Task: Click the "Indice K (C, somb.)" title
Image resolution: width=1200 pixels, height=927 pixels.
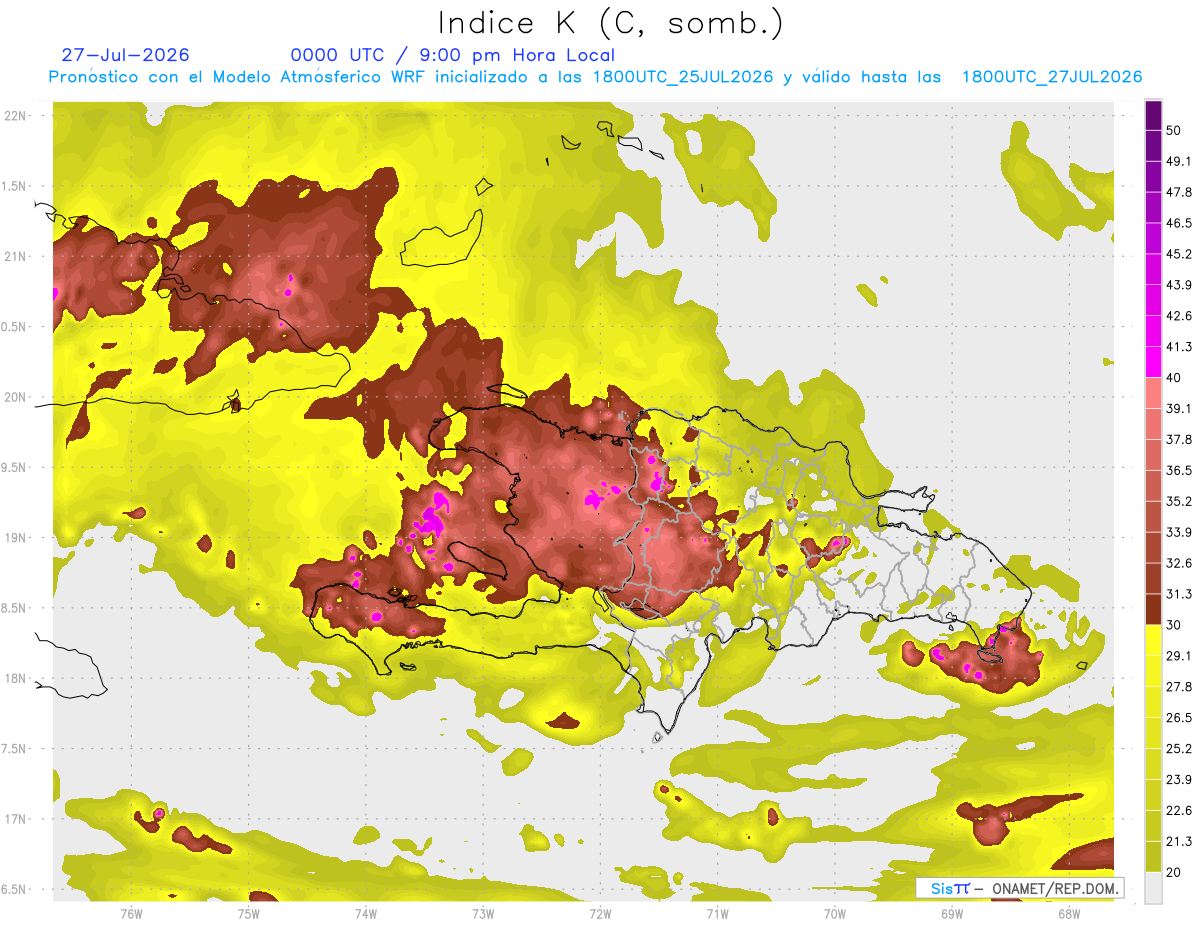Action: pyautogui.click(x=610, y=23)
